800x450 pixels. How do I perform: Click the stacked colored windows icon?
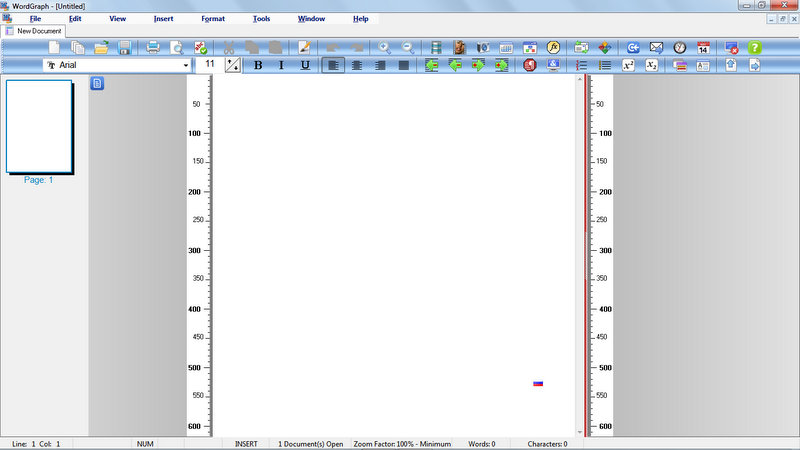[680, 65]
